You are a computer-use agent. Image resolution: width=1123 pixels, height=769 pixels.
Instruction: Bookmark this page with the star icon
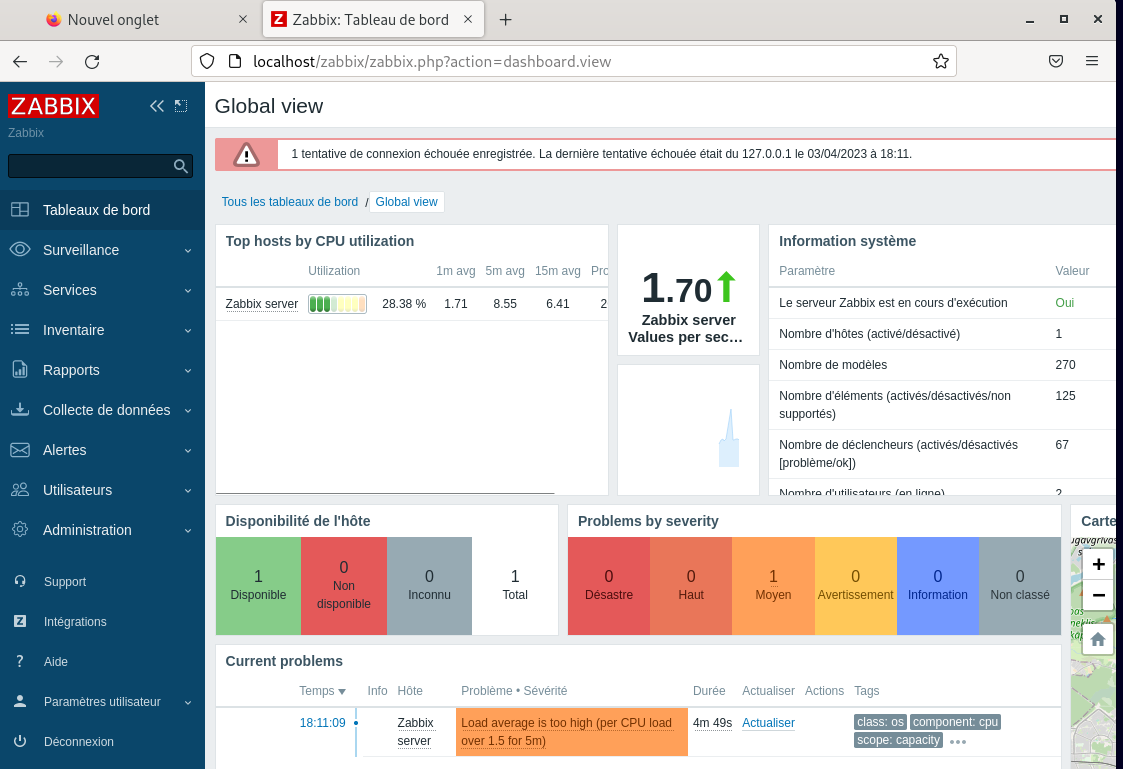(x=940, y=62)
